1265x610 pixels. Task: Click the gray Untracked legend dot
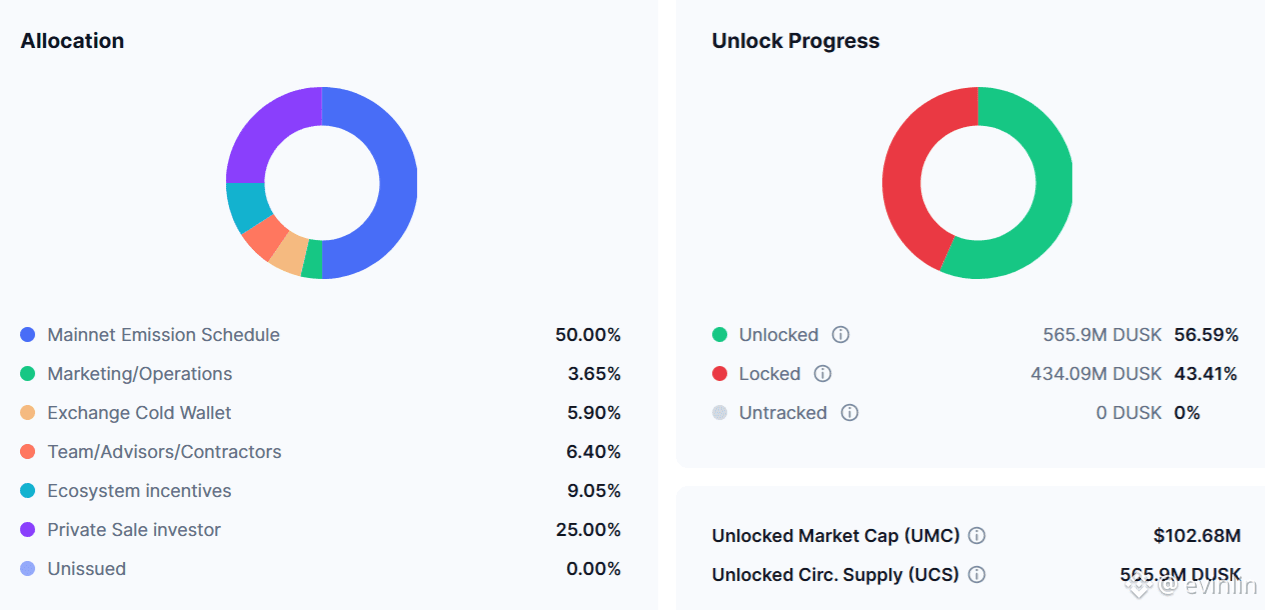coord(719,413)
